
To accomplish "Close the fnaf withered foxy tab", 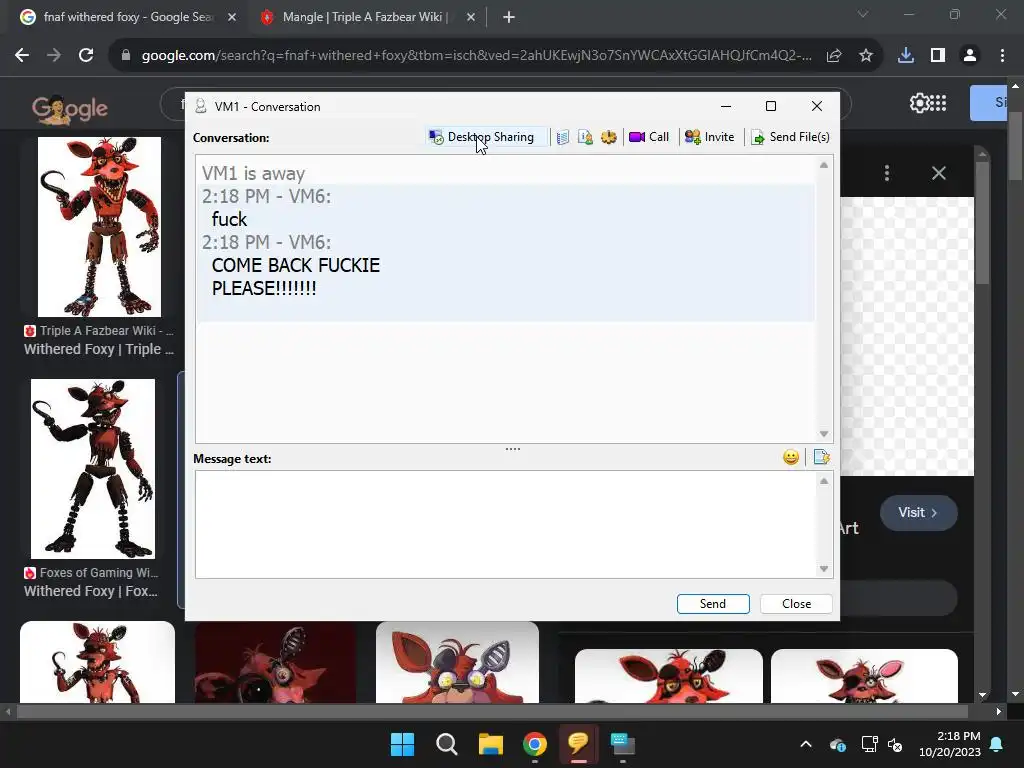I will click(x=232, y=17).
